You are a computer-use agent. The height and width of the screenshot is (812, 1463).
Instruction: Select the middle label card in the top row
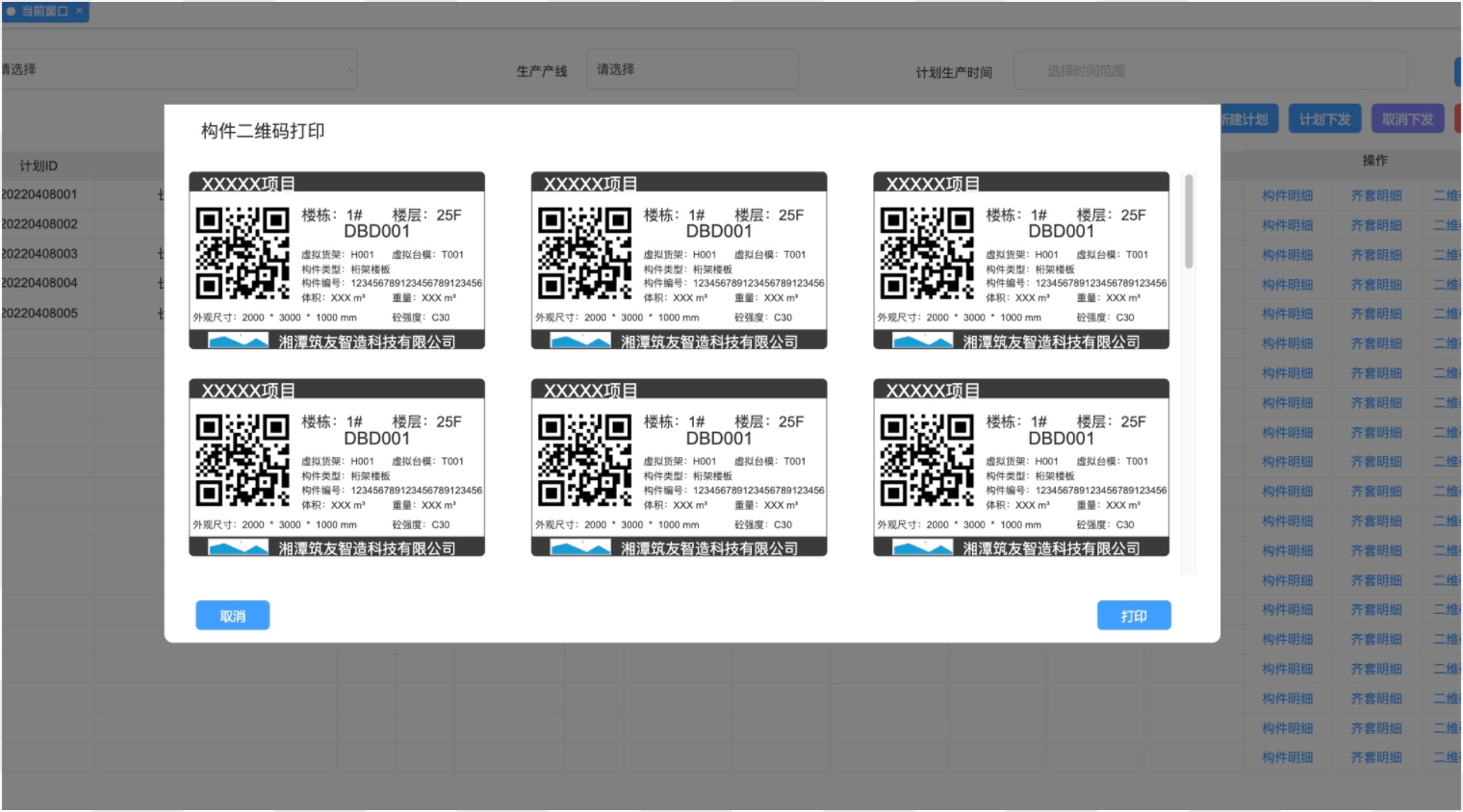click(x=680, y=261)
